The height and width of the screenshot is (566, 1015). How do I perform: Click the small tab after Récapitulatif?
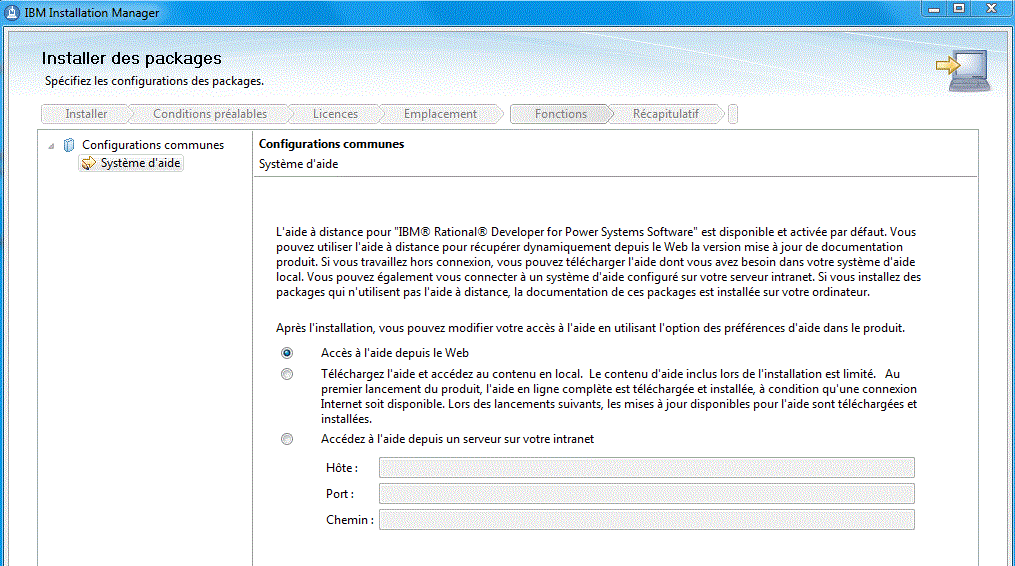[x=733, y=114]
